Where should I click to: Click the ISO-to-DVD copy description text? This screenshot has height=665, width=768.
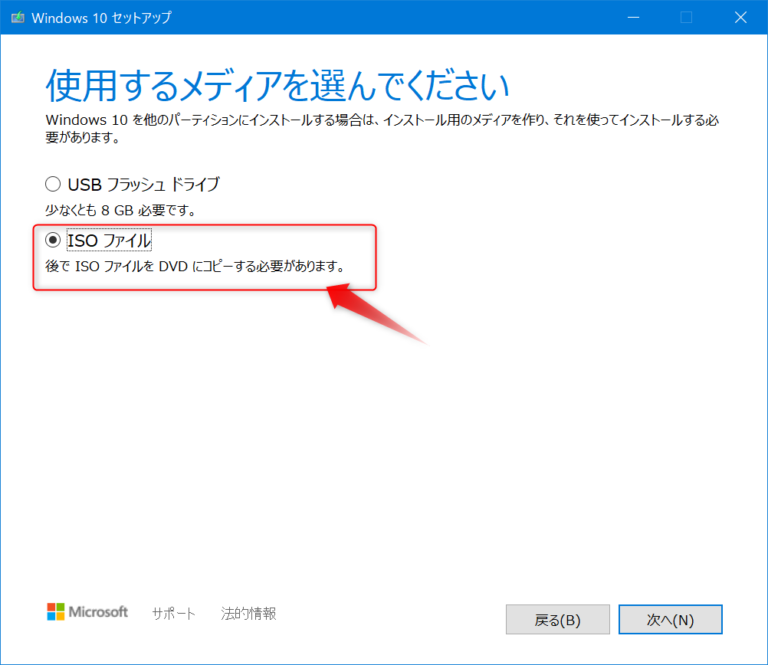tap(195, 266)
